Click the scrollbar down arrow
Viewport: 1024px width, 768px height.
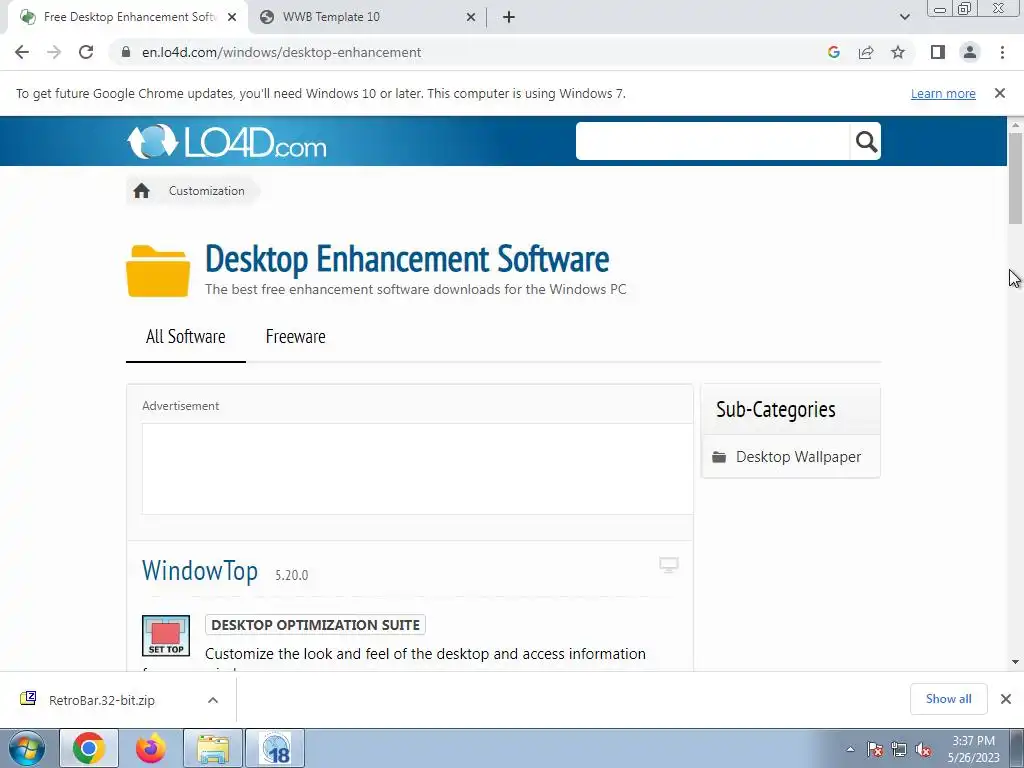pyautogui.click(x=1016, y=662)
